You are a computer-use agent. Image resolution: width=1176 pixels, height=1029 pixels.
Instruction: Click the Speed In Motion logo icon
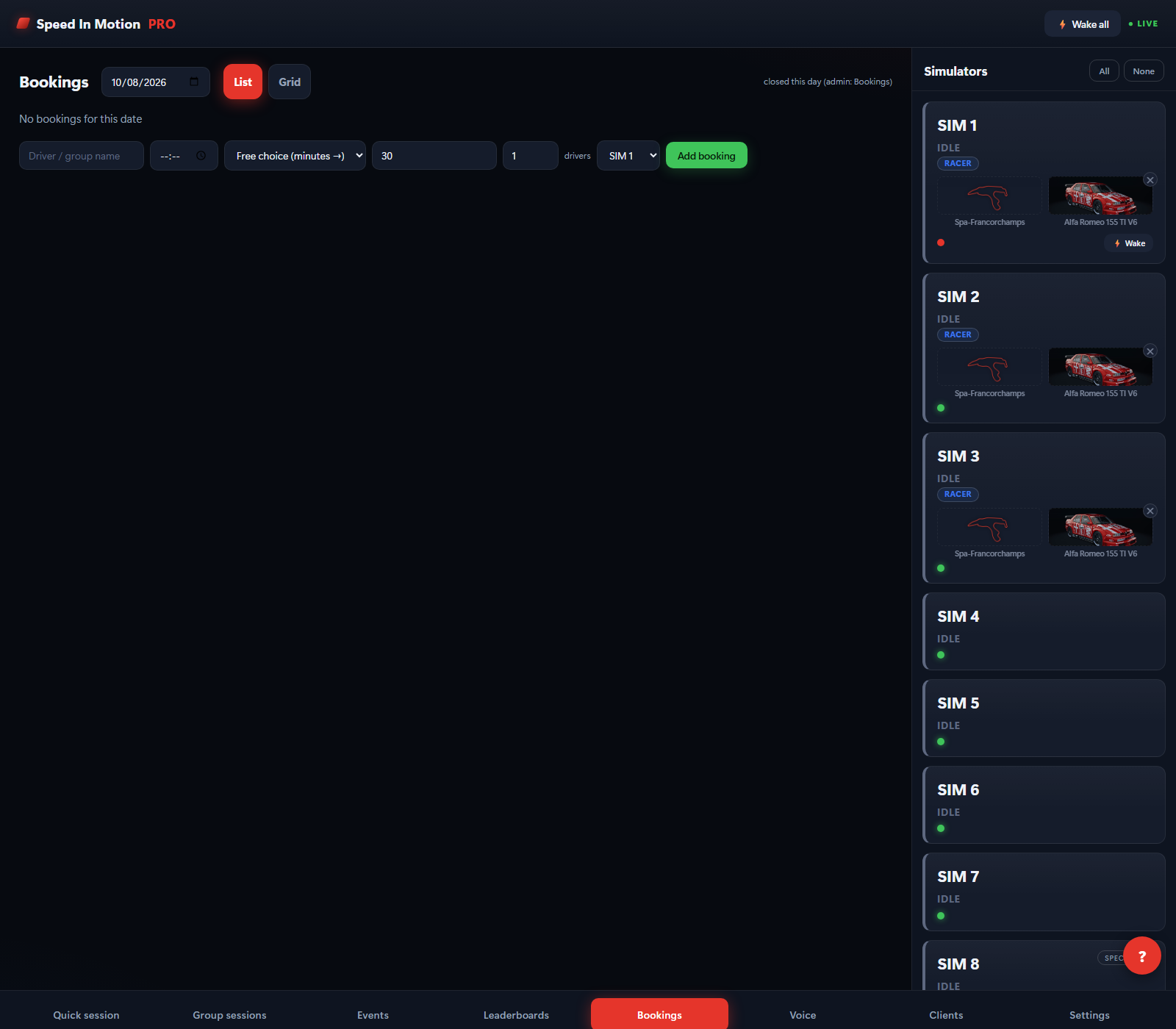(x=24, y=24)
